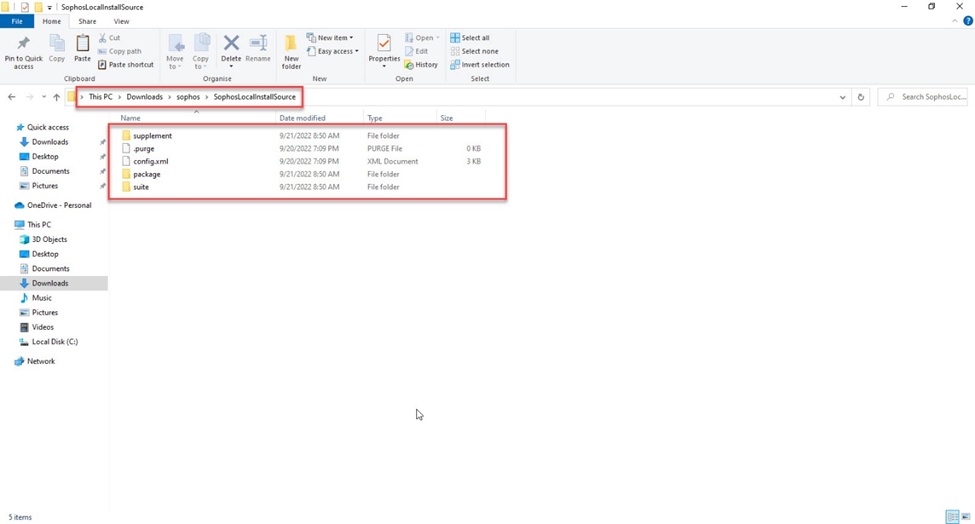Click Downloads in address breadcrumb
The image size is (975, 524).
tap(144, 97)
